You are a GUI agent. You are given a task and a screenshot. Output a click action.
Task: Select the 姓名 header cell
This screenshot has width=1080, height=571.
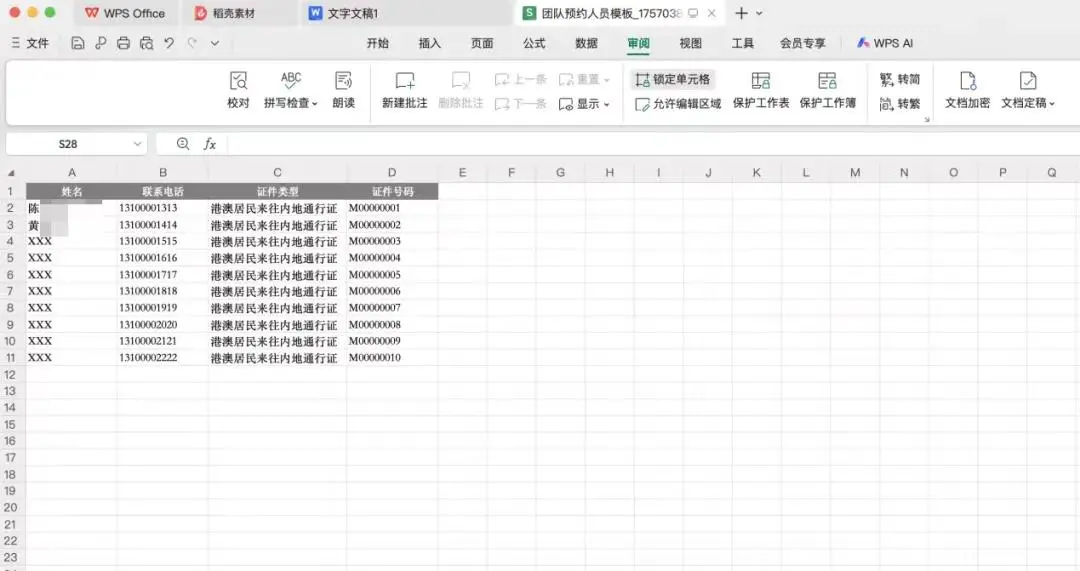[72, 191]
